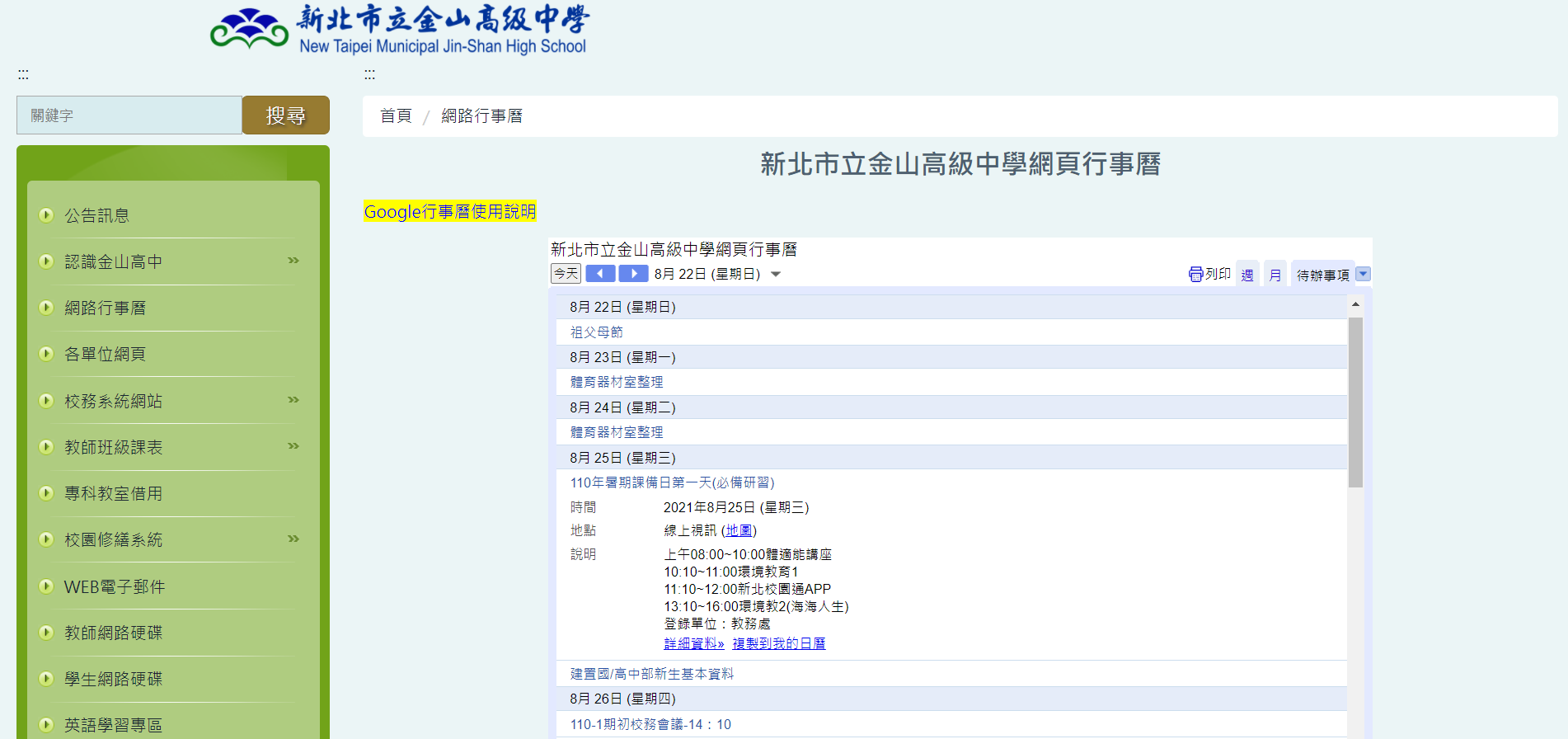Click the bullet icon next to 校務系統網站
The width and height of the screenshot is (1568, 739).
(x=46, y=401)
